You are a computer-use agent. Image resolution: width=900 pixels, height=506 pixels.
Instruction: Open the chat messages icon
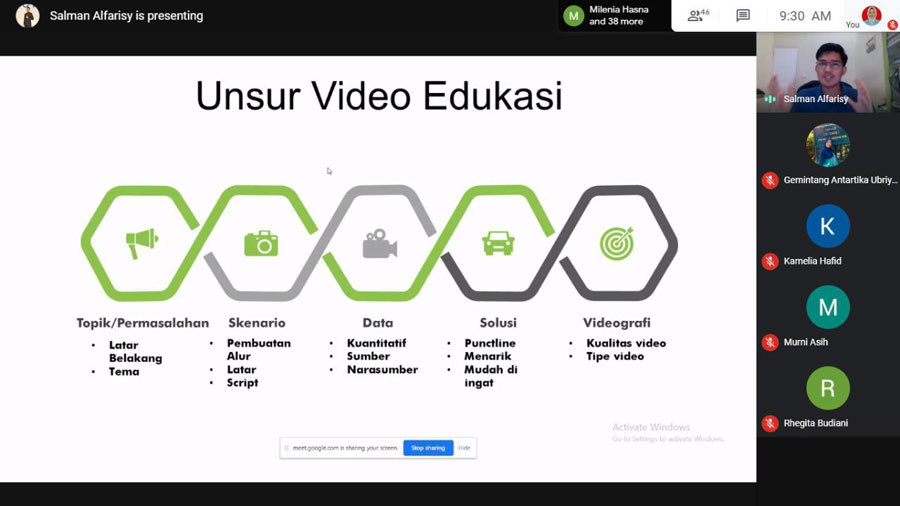tap(743, 15)
